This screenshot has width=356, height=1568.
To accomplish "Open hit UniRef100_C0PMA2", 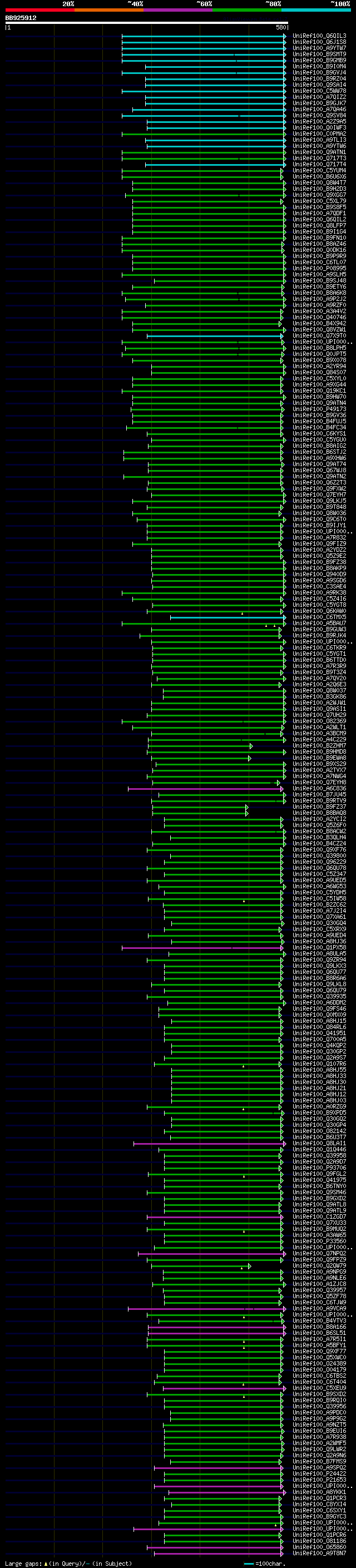I will (319, 134).
